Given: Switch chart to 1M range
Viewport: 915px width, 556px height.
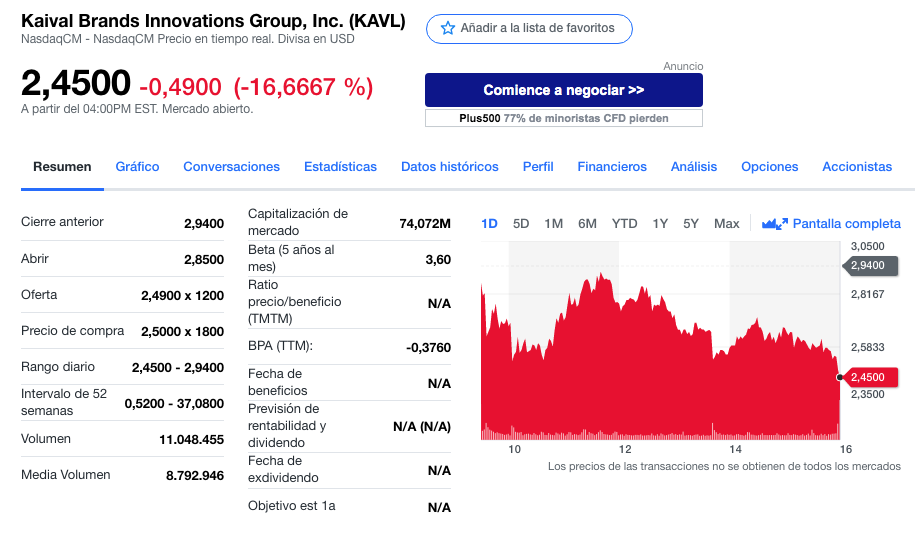Looking at the screenshot, I should 553,223.
